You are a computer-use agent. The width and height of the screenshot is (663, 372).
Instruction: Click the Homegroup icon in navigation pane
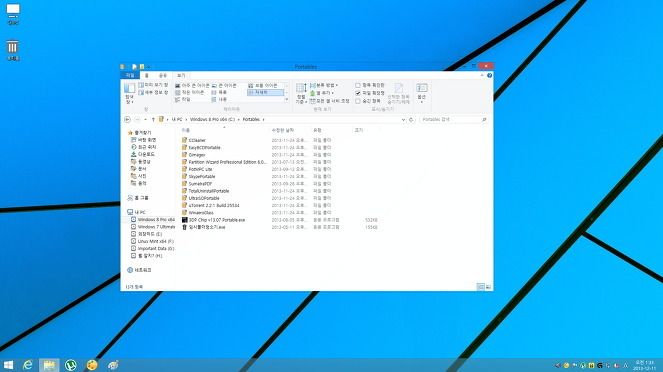coord(130,198)
